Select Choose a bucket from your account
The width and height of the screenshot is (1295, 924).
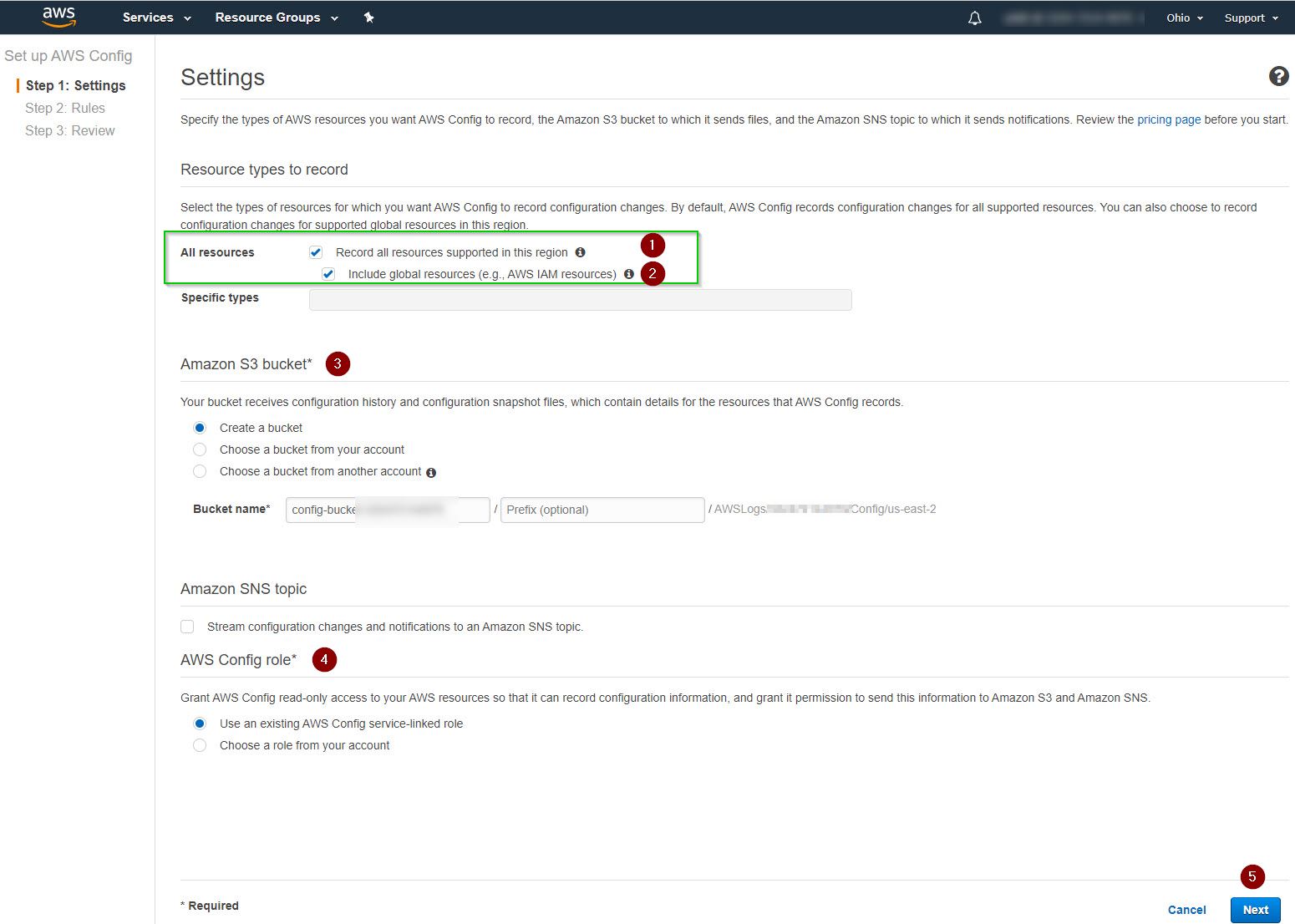click(x=200, y=449)
